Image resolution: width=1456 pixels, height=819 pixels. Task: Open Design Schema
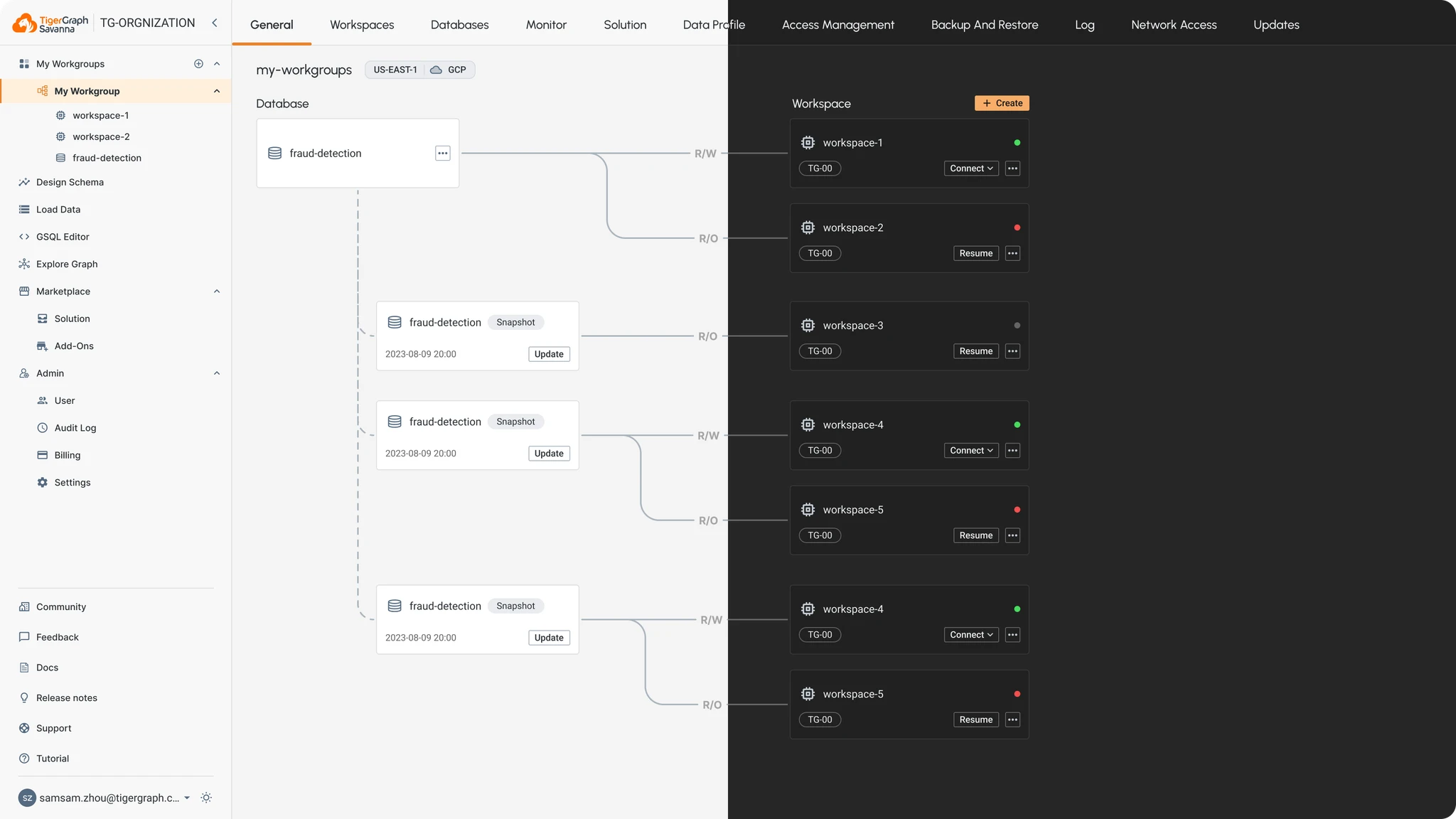[70, 182]
